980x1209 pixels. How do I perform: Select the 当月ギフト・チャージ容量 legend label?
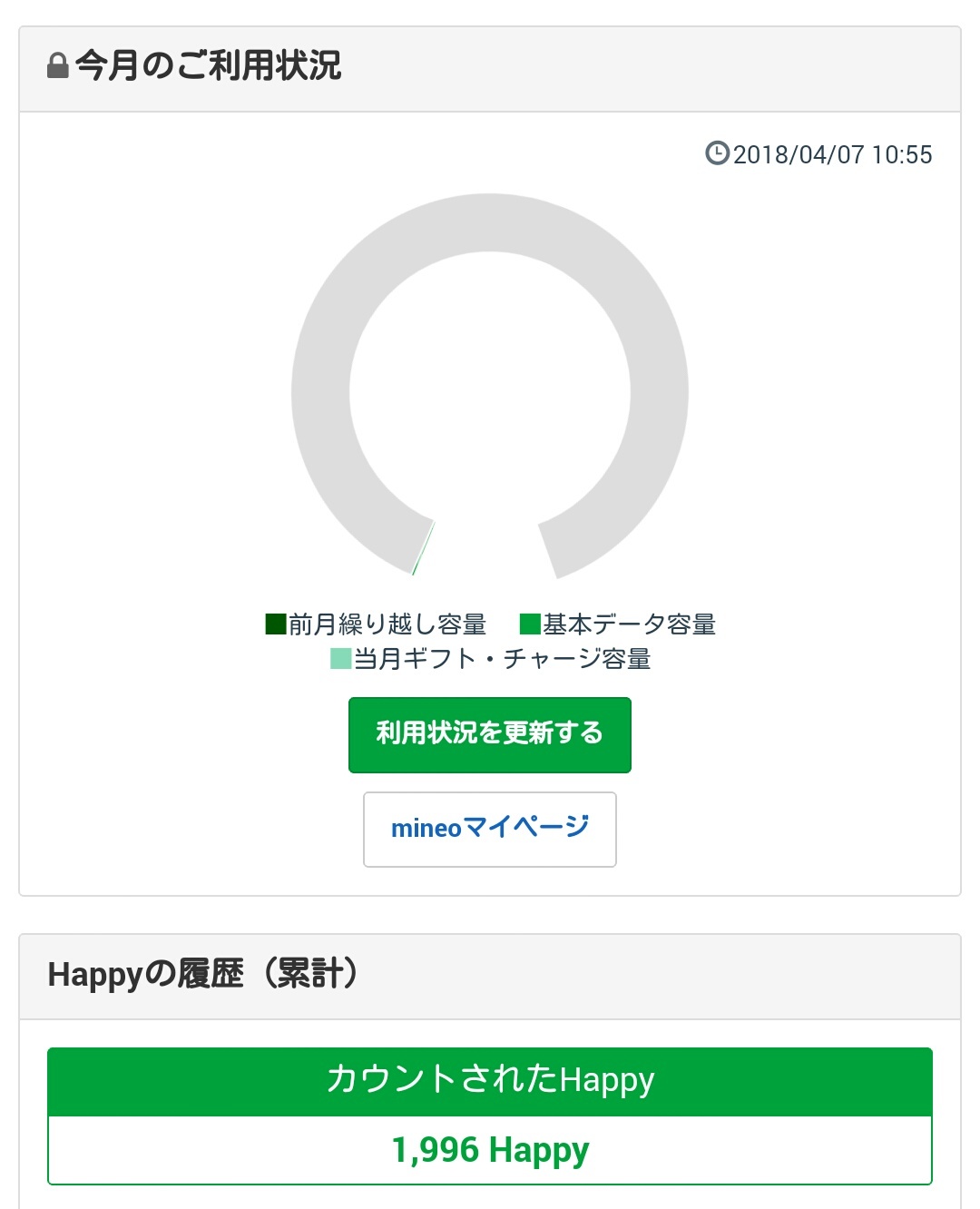click(502, 659)
